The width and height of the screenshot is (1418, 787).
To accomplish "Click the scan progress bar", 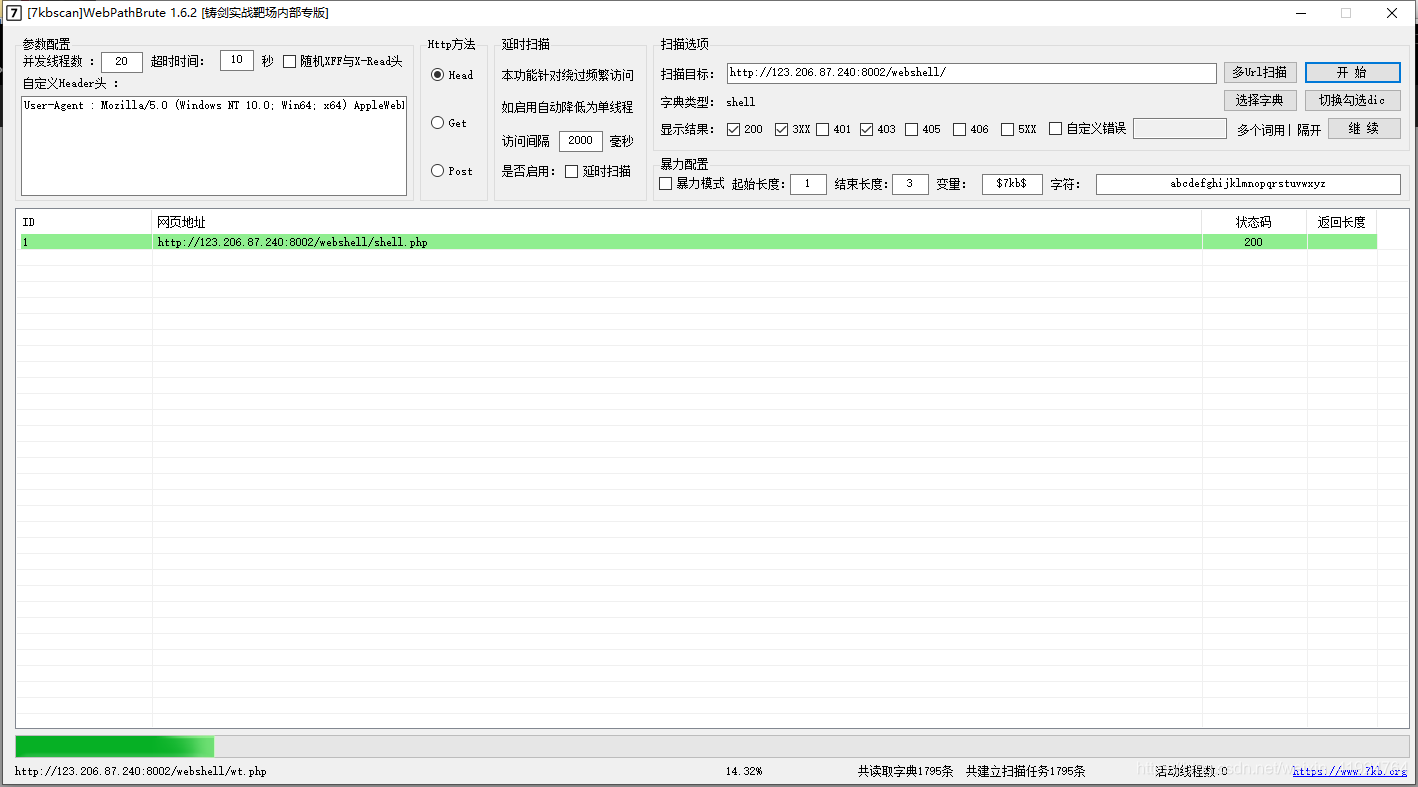I will (x=711, y=746).
